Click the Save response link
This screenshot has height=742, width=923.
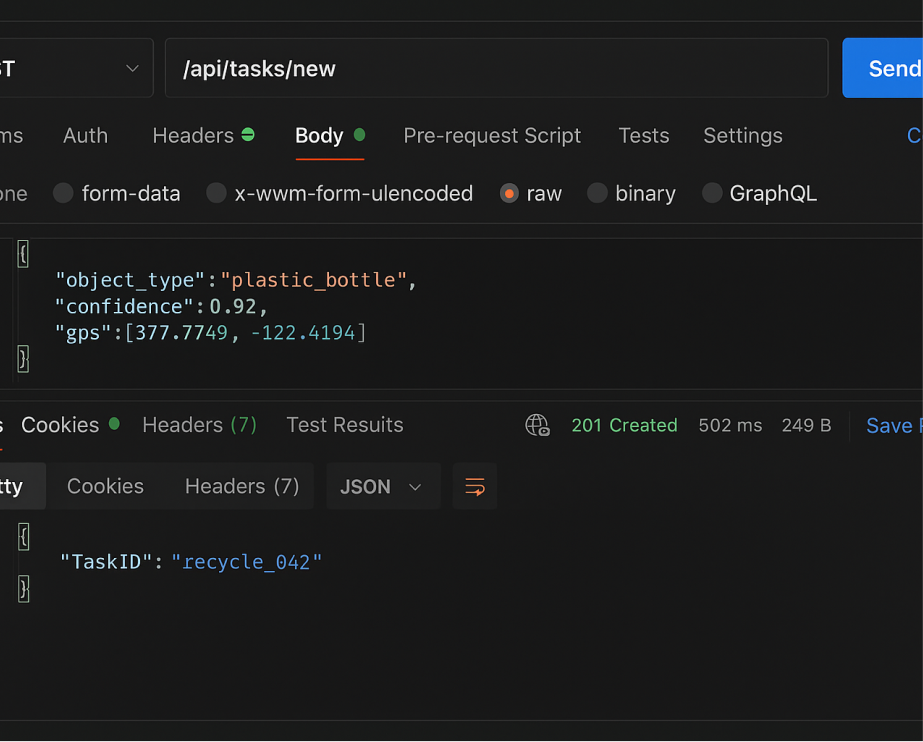point(894,425)
